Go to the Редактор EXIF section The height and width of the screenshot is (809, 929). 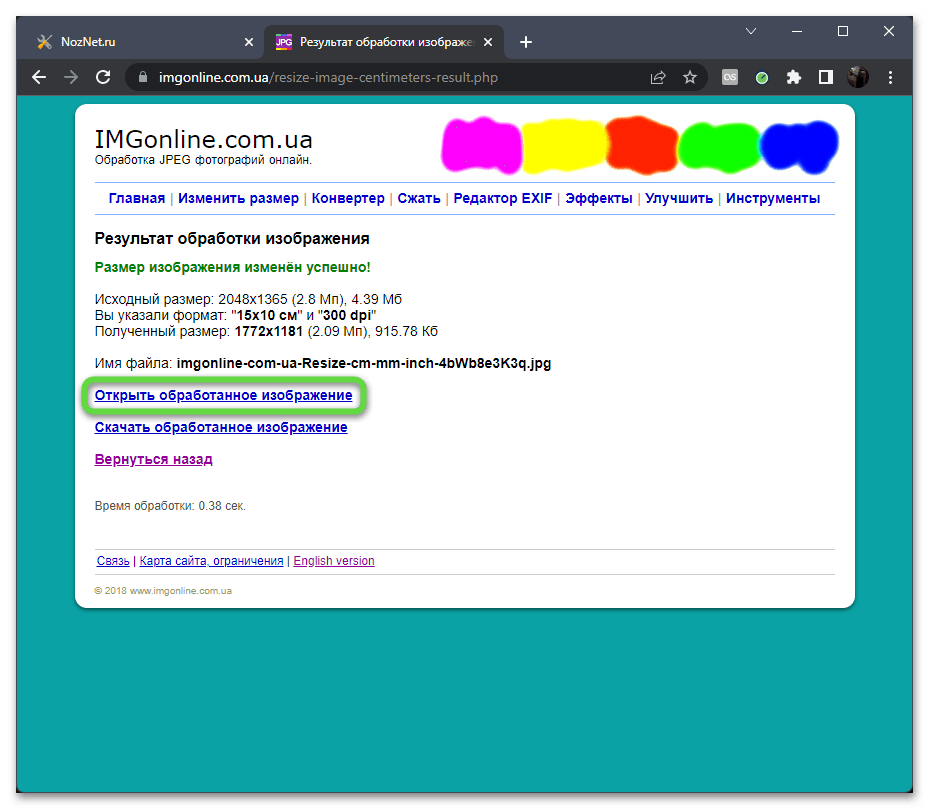coord(503,198)
